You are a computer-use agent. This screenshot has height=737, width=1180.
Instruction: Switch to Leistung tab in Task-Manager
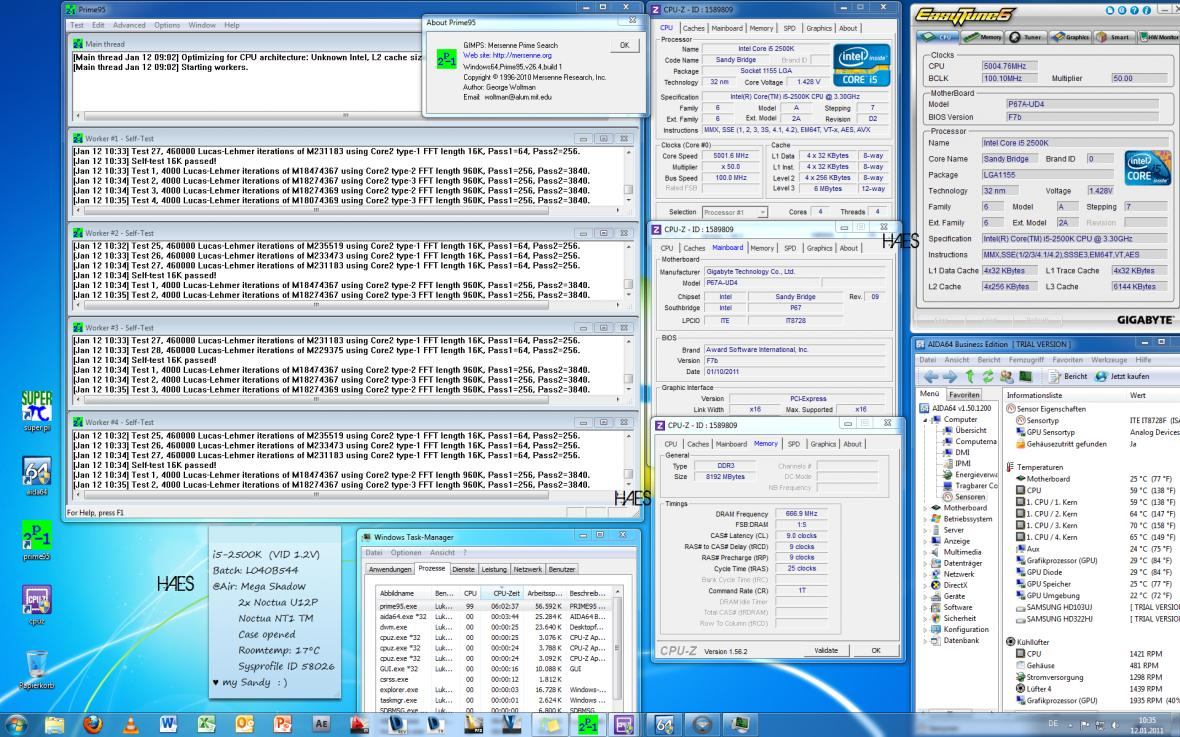coord(494,569)
